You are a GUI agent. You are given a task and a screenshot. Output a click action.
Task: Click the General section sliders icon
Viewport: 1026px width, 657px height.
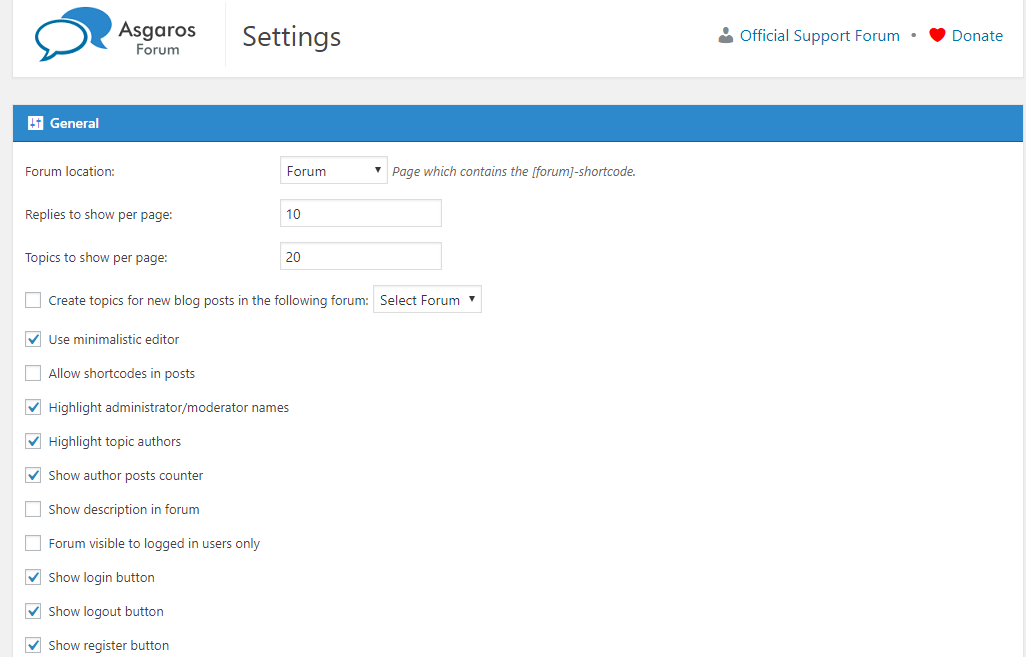coord(35,123)
